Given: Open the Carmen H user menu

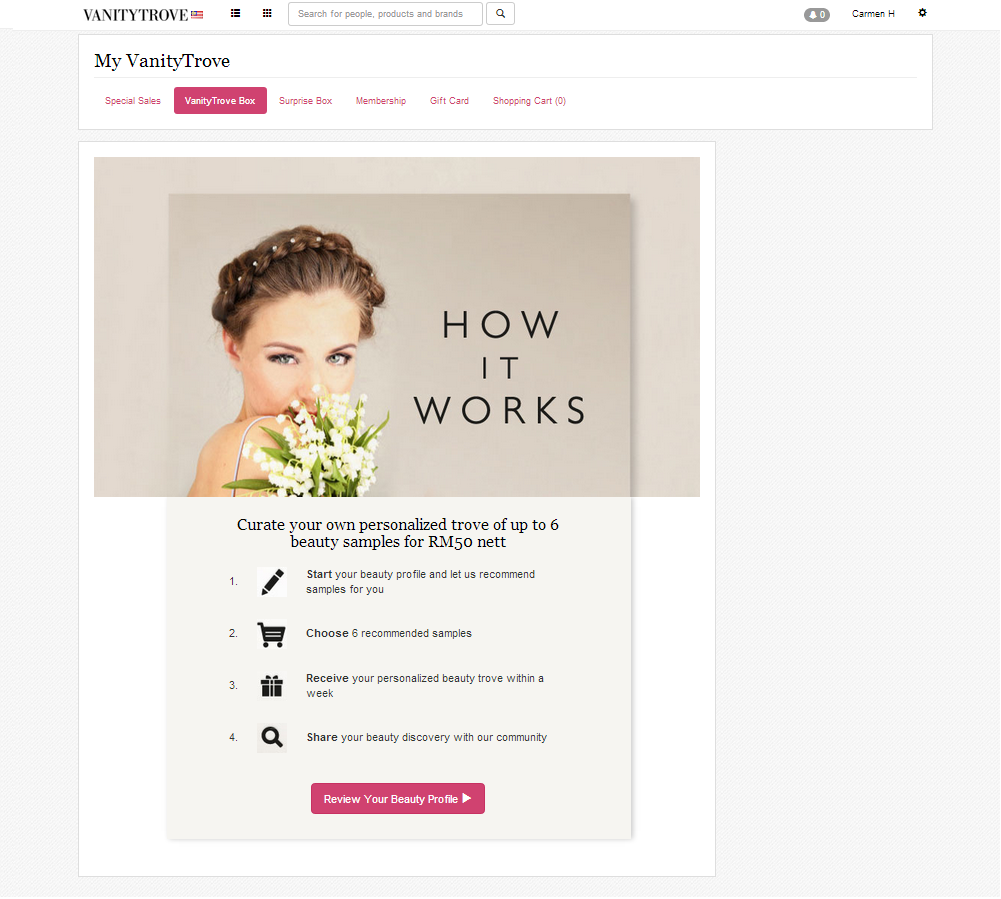Looking at the screenshot, I should (x=873, y=14).
